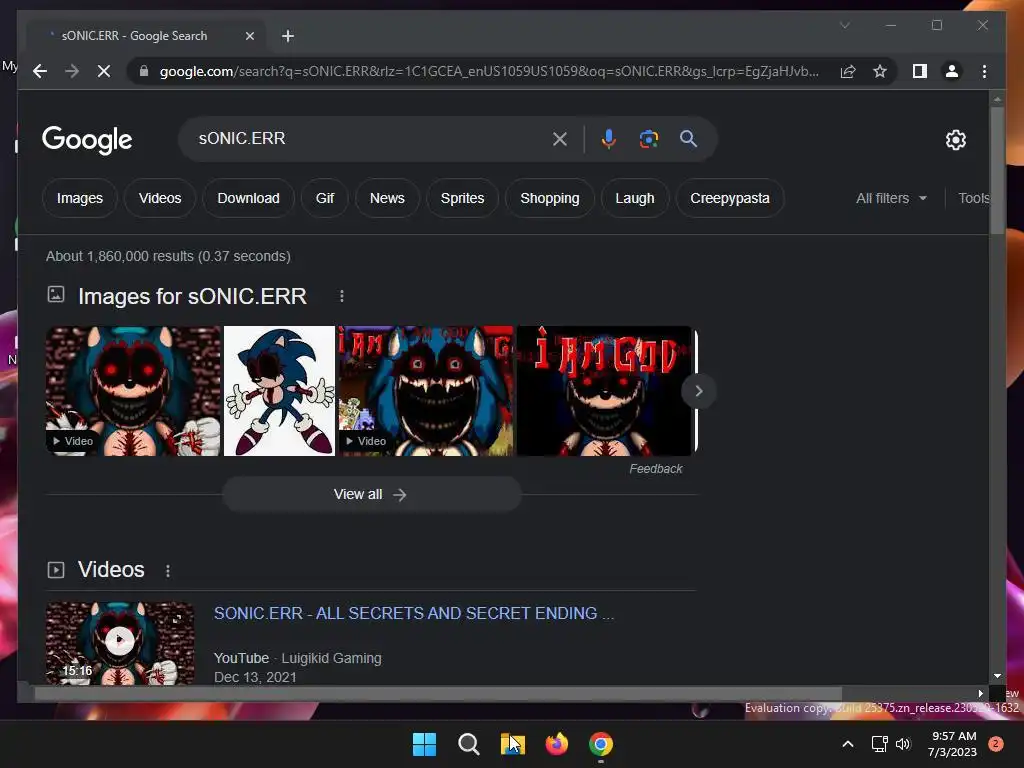Open a new tab with plus button

point(287,36)
